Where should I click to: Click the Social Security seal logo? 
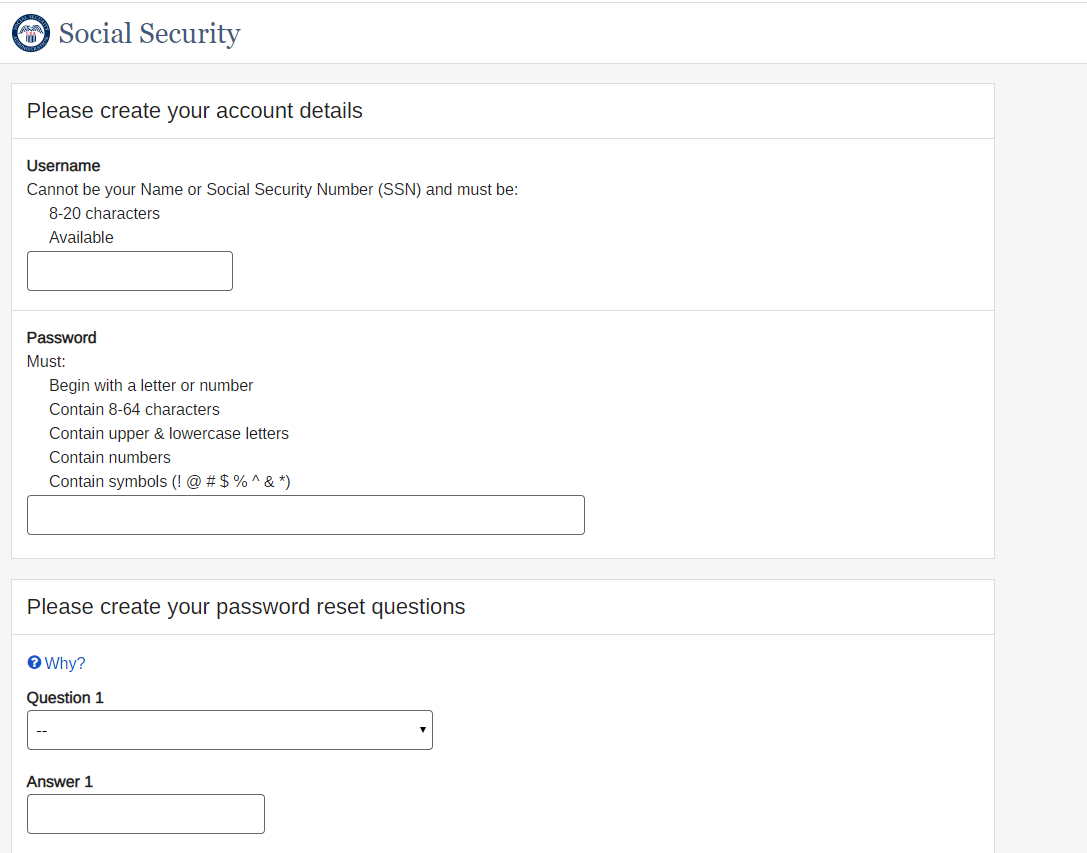pos(31,33)
